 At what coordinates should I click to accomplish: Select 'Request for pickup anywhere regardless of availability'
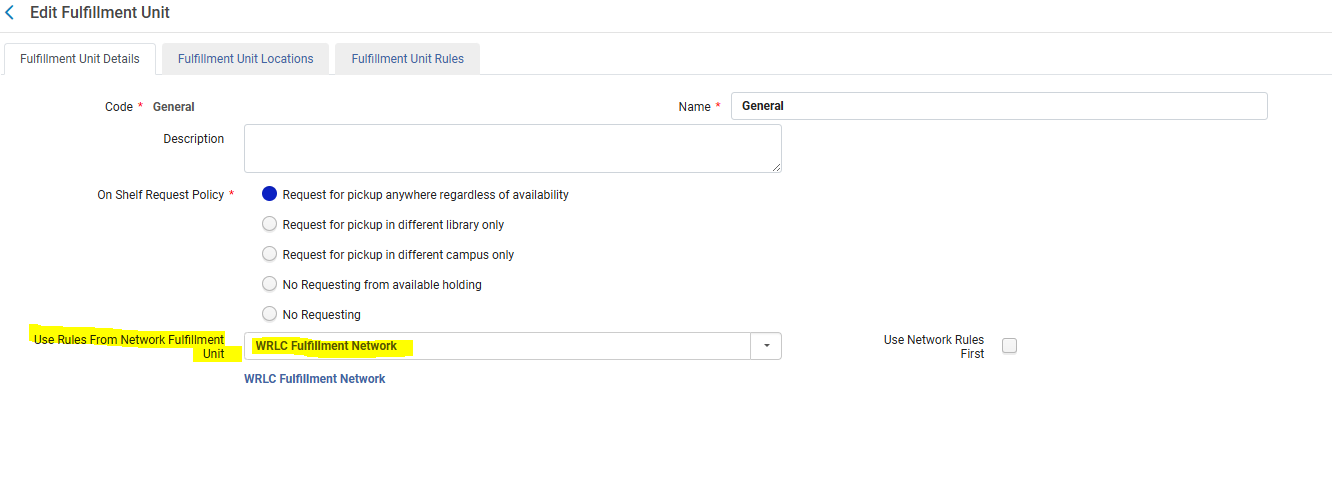pos(269,194)
